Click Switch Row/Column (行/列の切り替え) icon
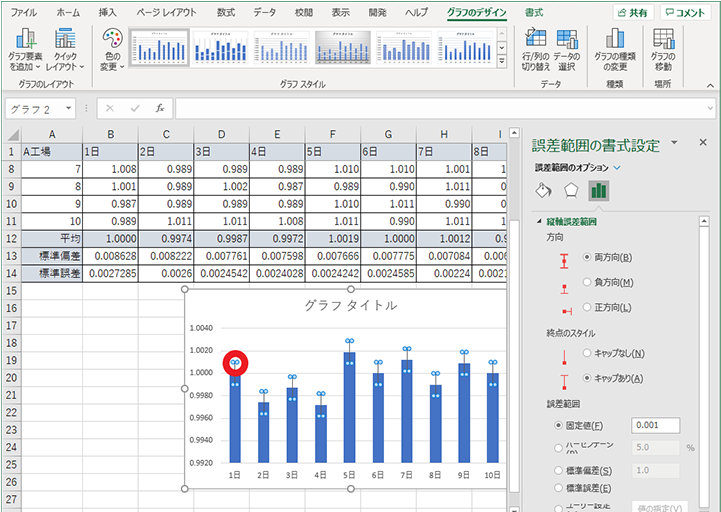The height and width of the screenshot is (512, 721). 536,50
